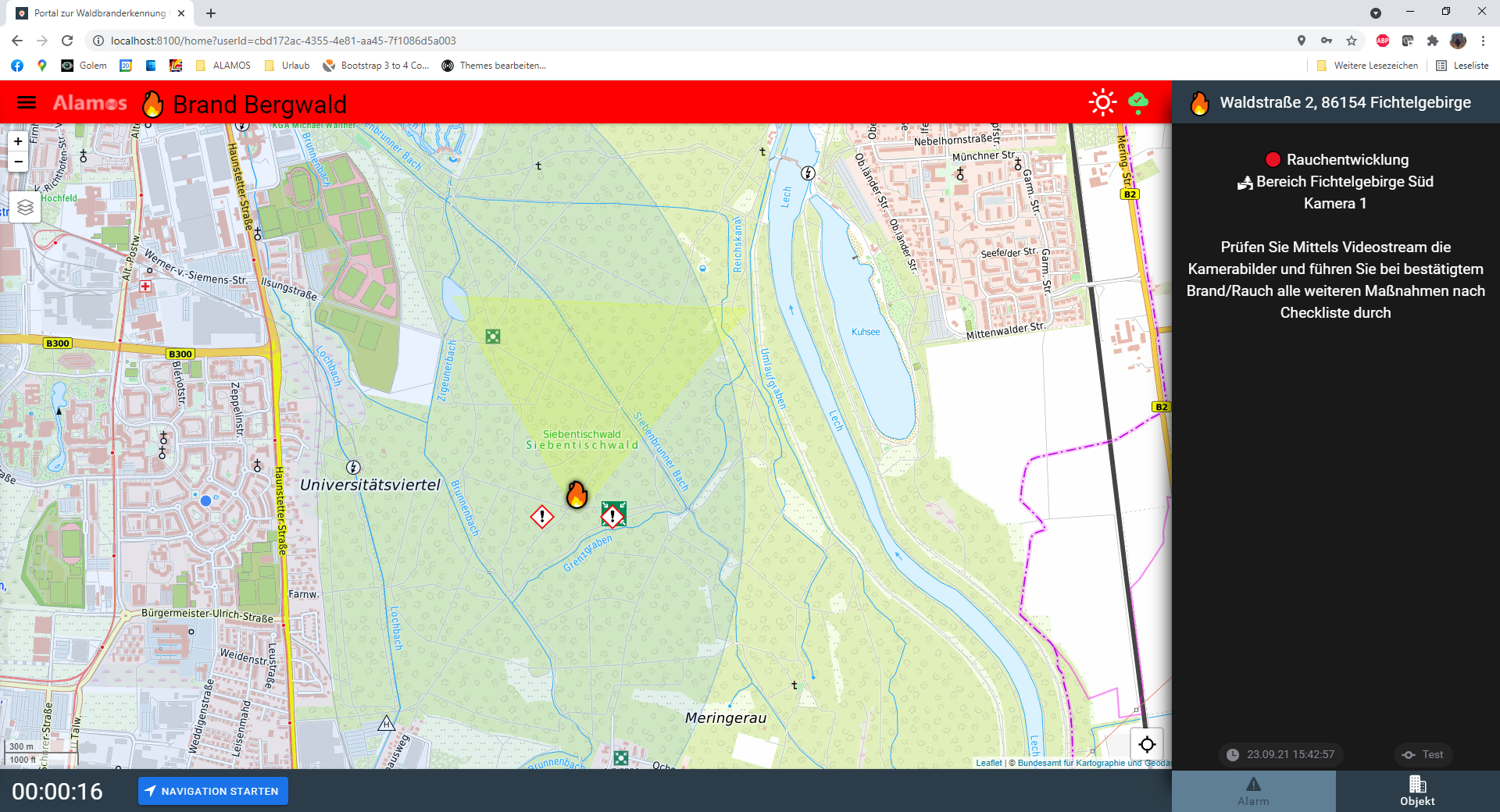Click the left hazard warning diamond marker

[x=541, y=517]
